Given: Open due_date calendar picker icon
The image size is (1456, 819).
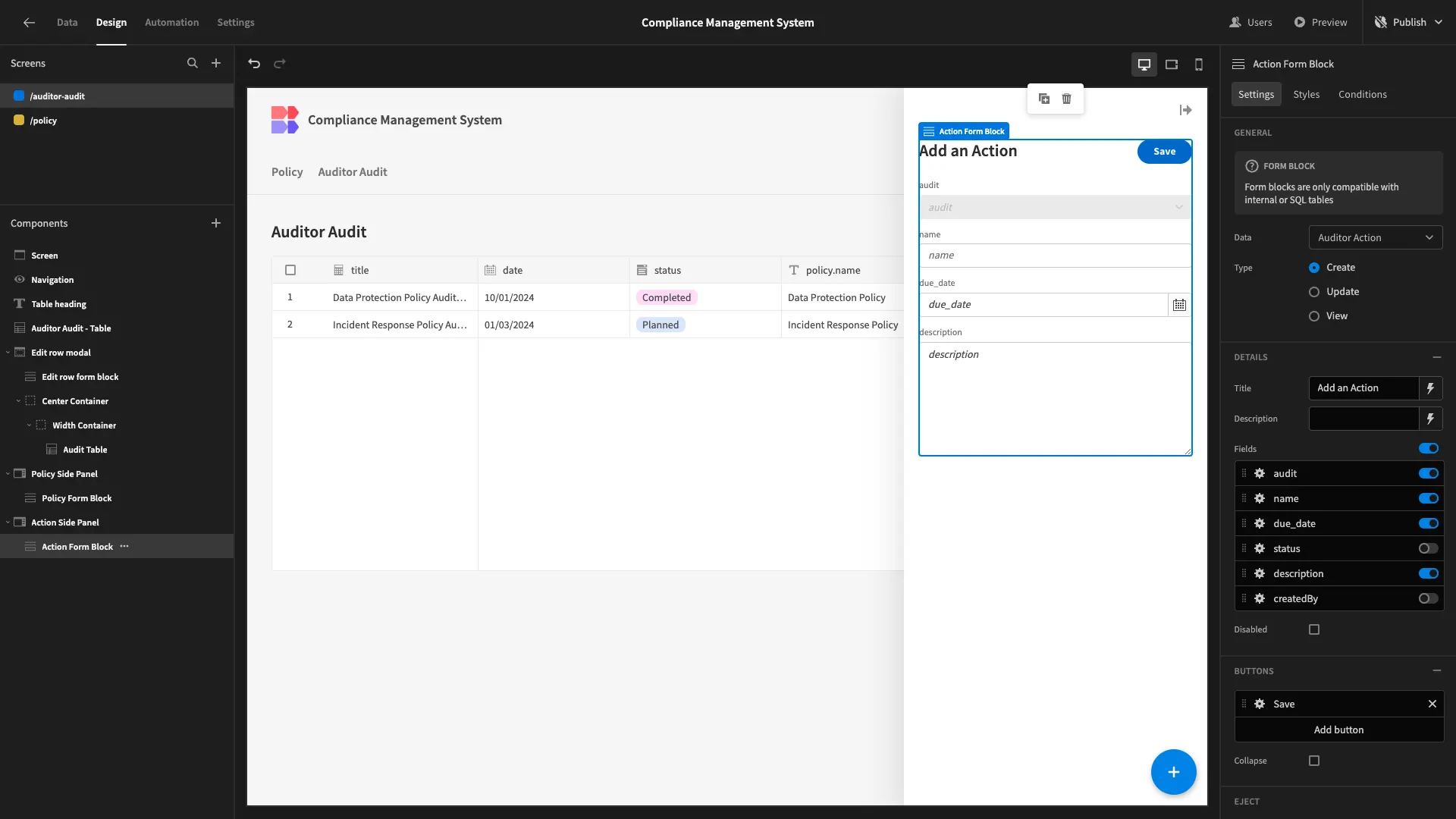Looking at the screenshot, I should [1179, 305].
